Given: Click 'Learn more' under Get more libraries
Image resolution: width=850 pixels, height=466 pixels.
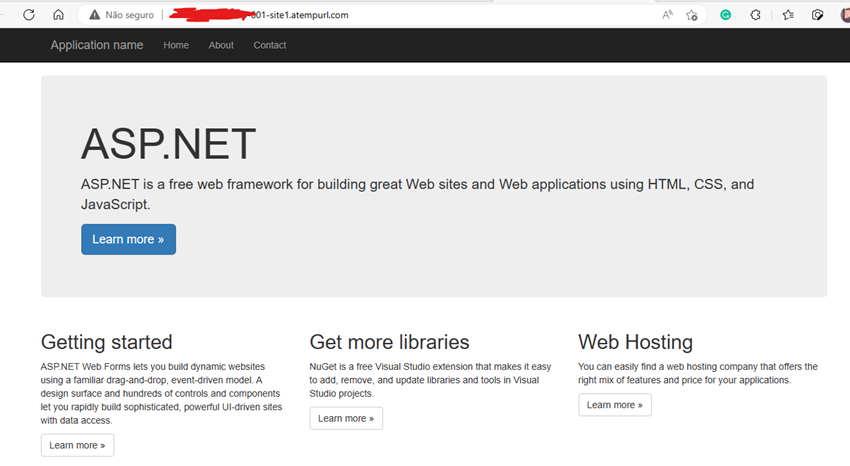Looking at the screenshot, I should [346, 418].
